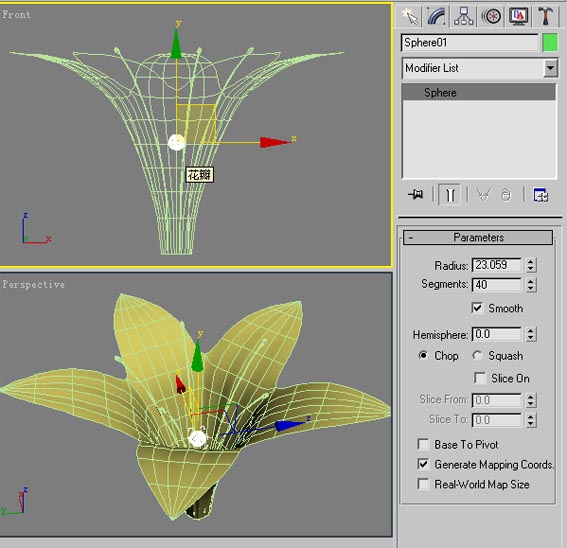
Task: Open Configure Modifier Sets icon
Action: coord(541,195)
